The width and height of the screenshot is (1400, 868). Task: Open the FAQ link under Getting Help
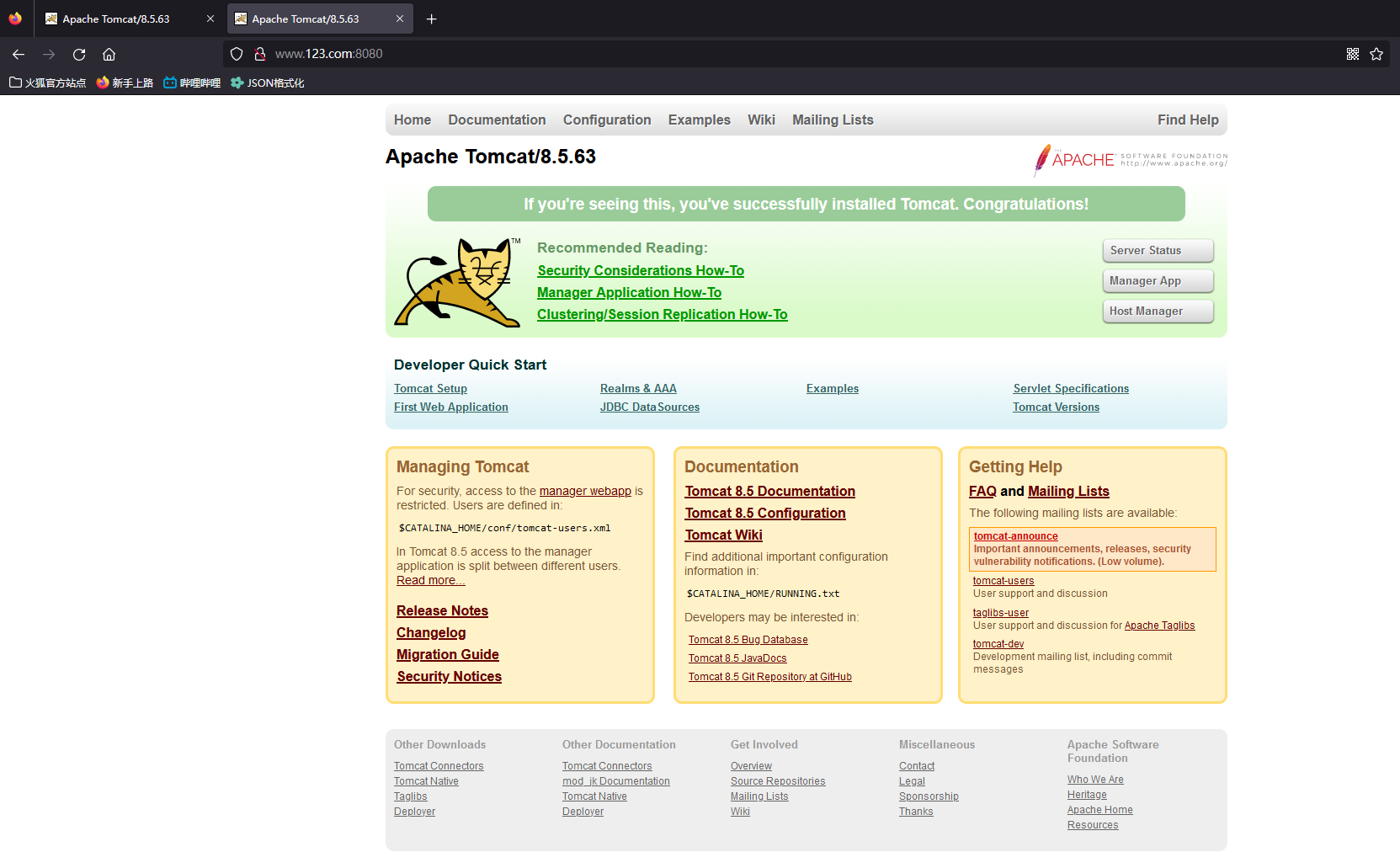coord(982,491)
